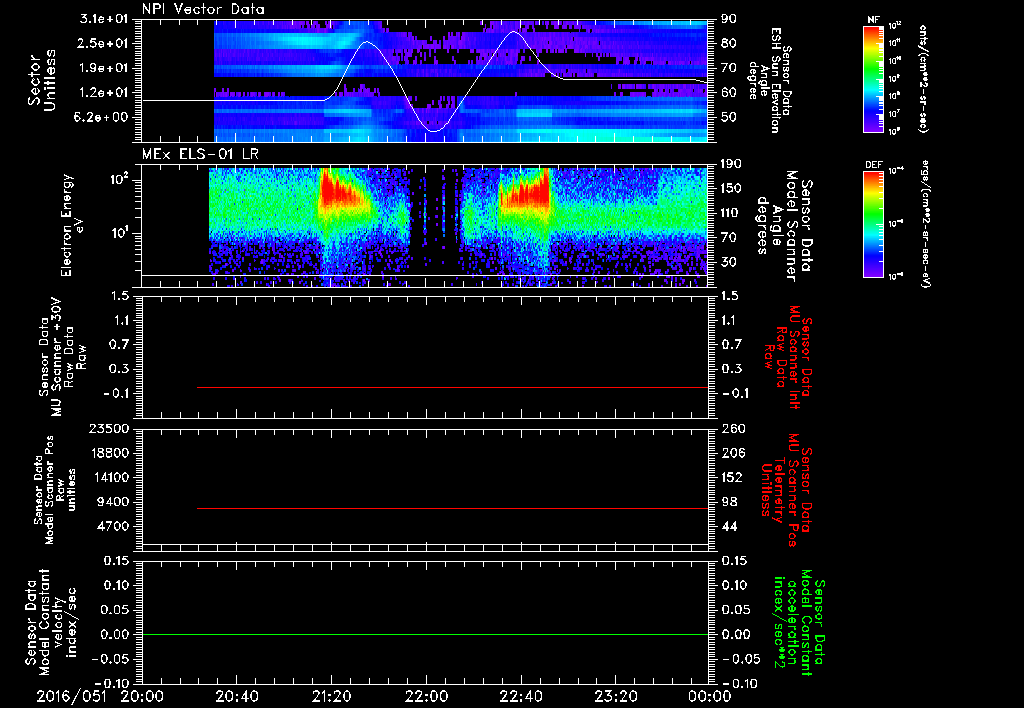1024x708 pixels.
Task: Select the "Model Scanner Pos Raw" axis label
Action: [55, 490]
